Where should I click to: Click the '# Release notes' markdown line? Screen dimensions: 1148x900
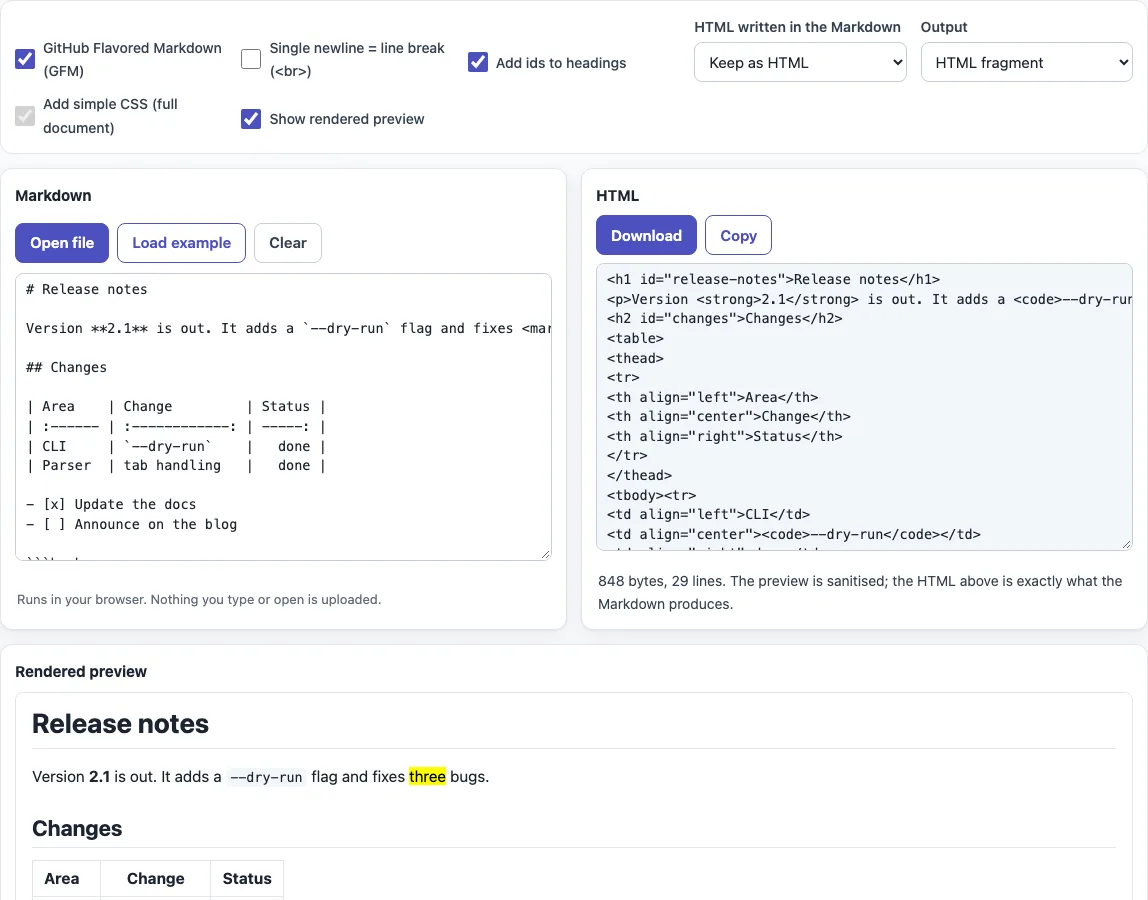coord(87,289)
